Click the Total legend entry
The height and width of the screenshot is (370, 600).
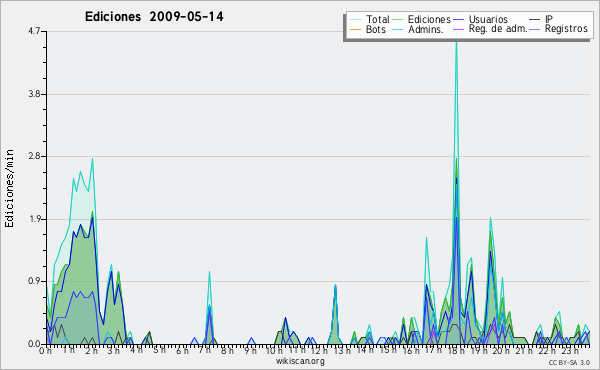[370, 19]
